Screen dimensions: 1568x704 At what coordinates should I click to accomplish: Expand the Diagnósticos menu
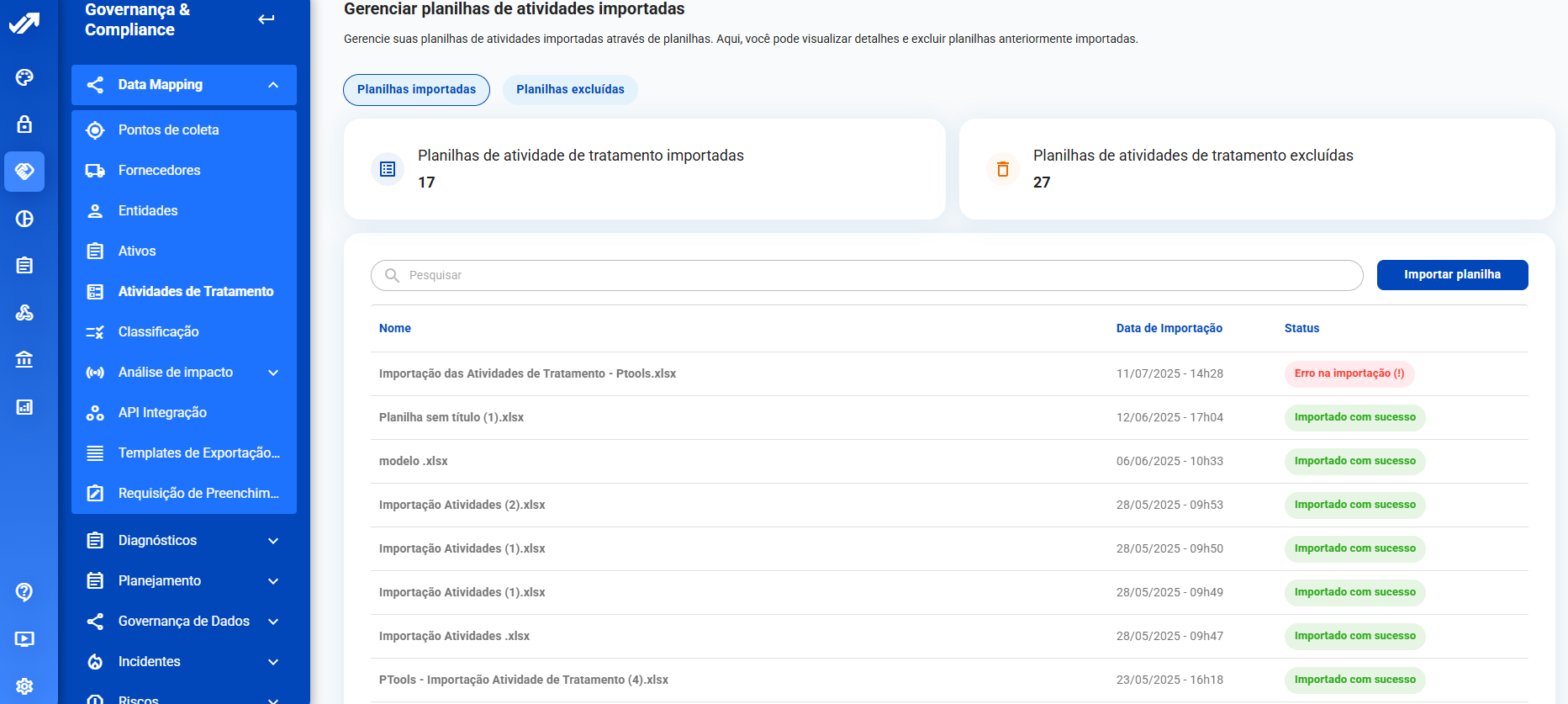(272, 541)
